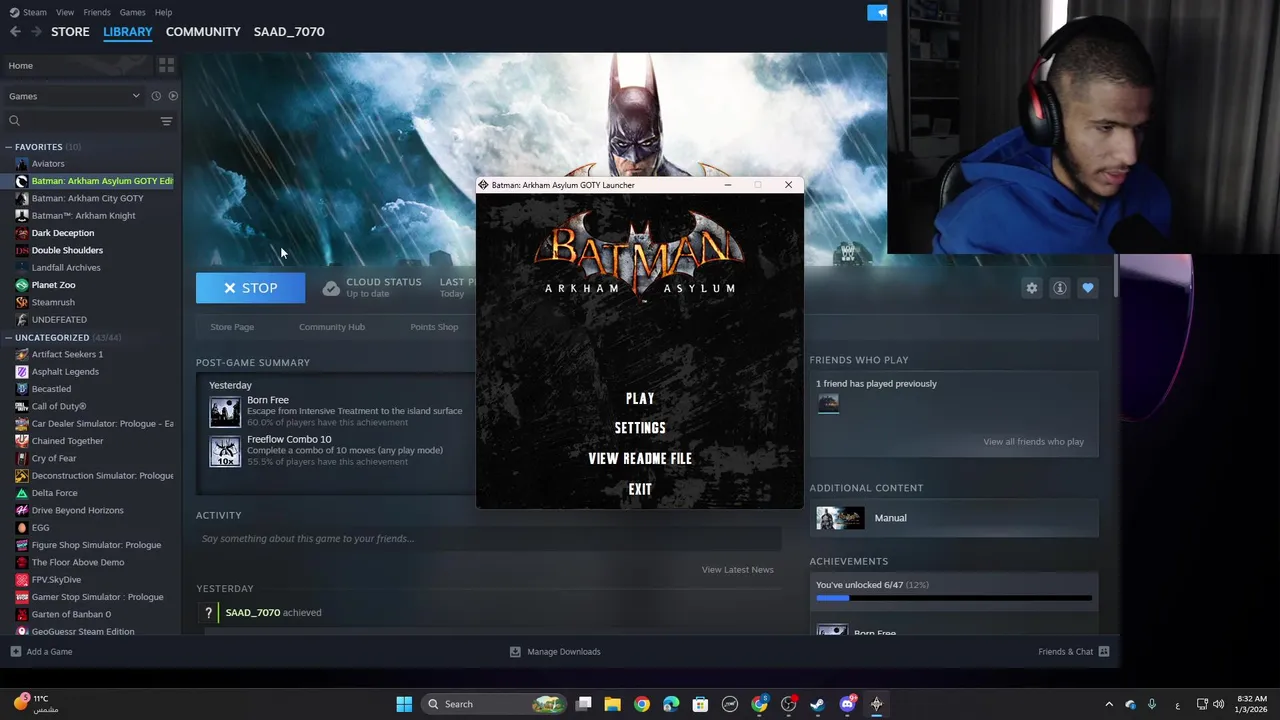Image resolution: width=1280 pixels, height=720 pixels.
Task: Stop the running game with STOP button
Action: pos(251,288)
